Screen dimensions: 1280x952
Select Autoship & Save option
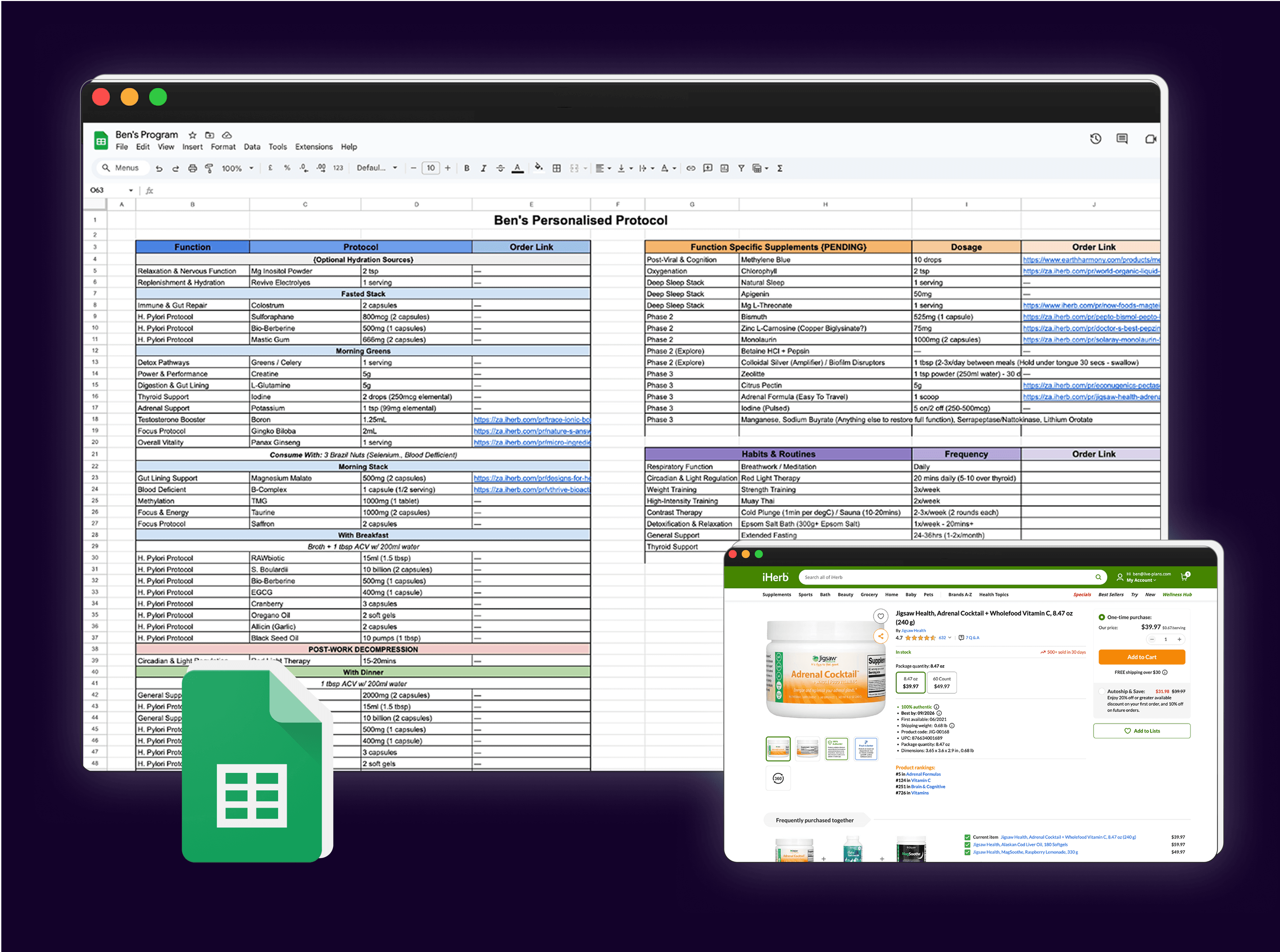pos(1101,691)
